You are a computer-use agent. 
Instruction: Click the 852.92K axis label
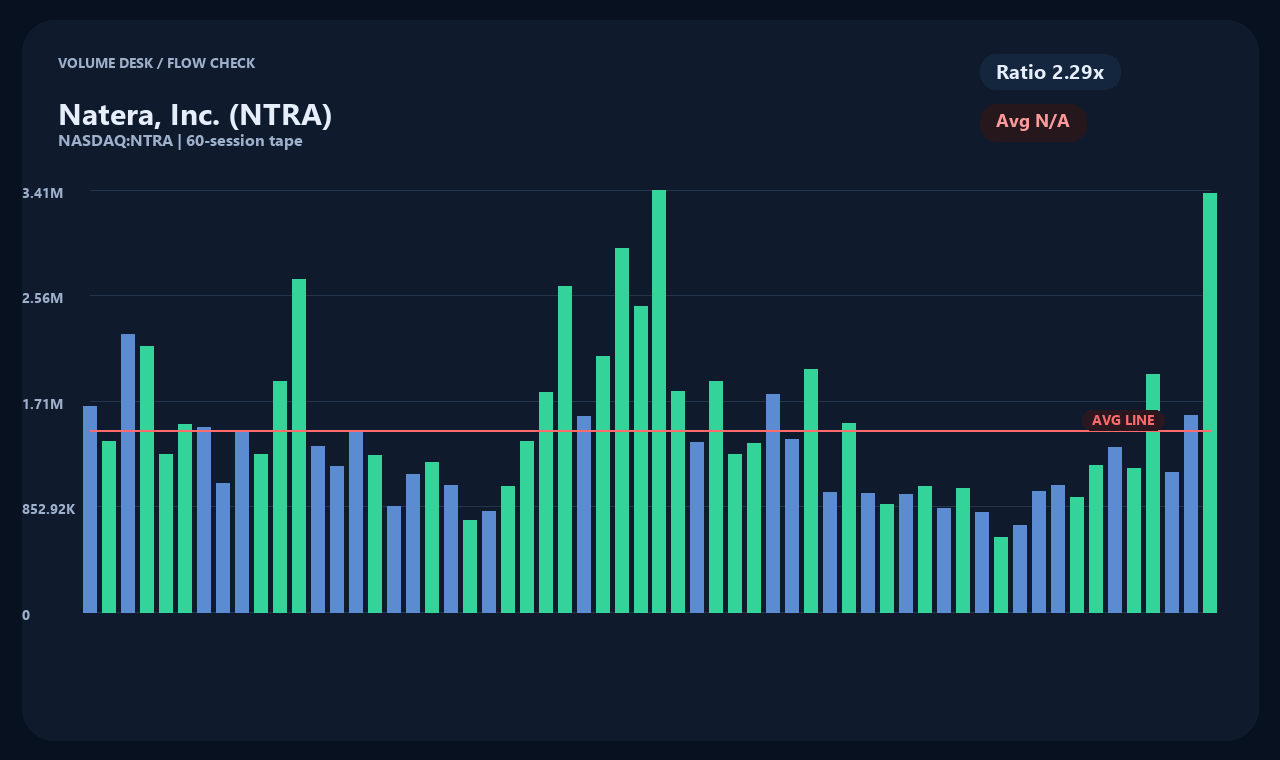pyautogui.click(x=49, y=509)
